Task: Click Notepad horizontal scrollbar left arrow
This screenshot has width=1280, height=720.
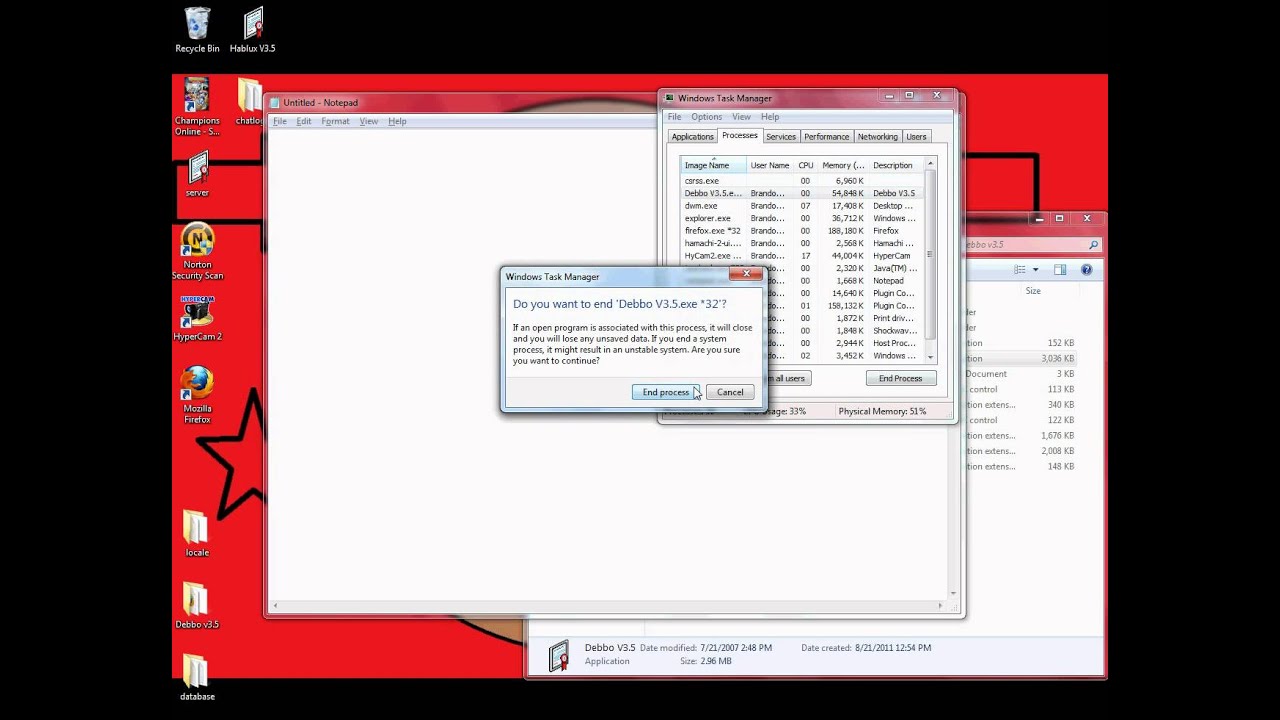Action: [276, 605]
